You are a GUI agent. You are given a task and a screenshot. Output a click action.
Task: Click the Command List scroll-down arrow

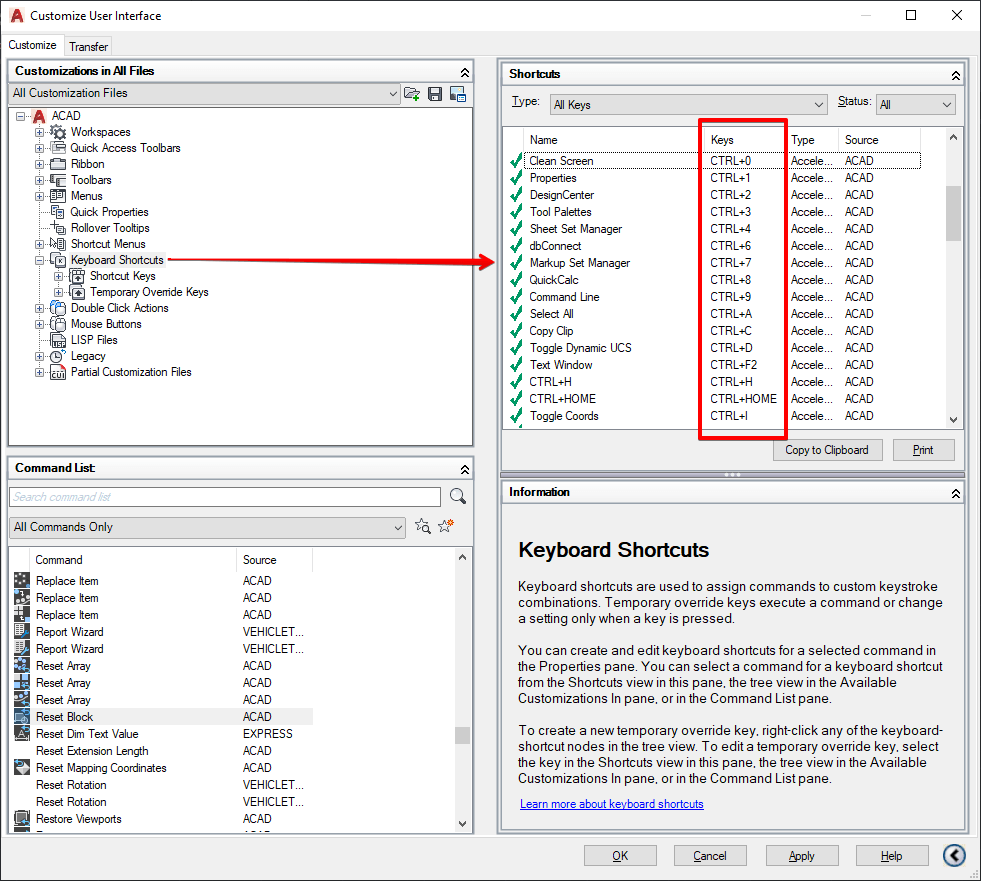point(462,824)
